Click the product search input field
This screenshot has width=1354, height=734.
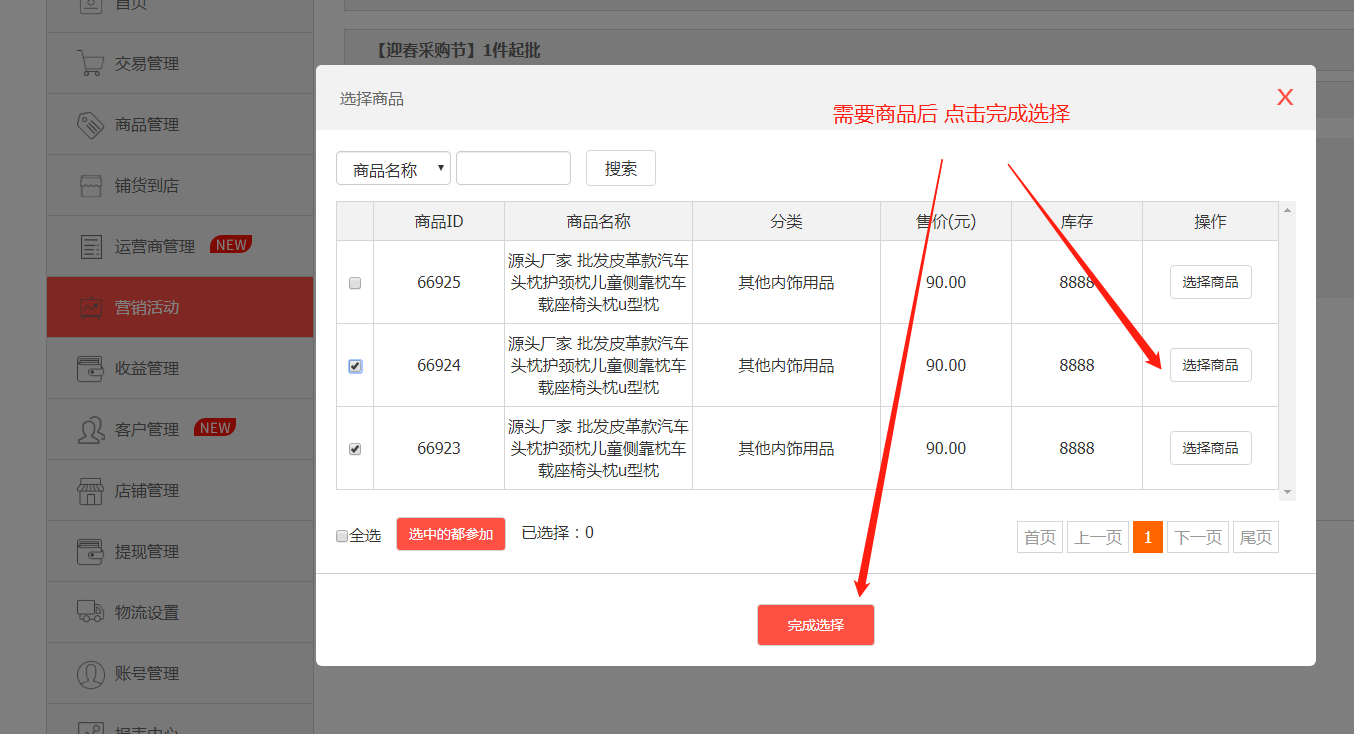(512, 168)
